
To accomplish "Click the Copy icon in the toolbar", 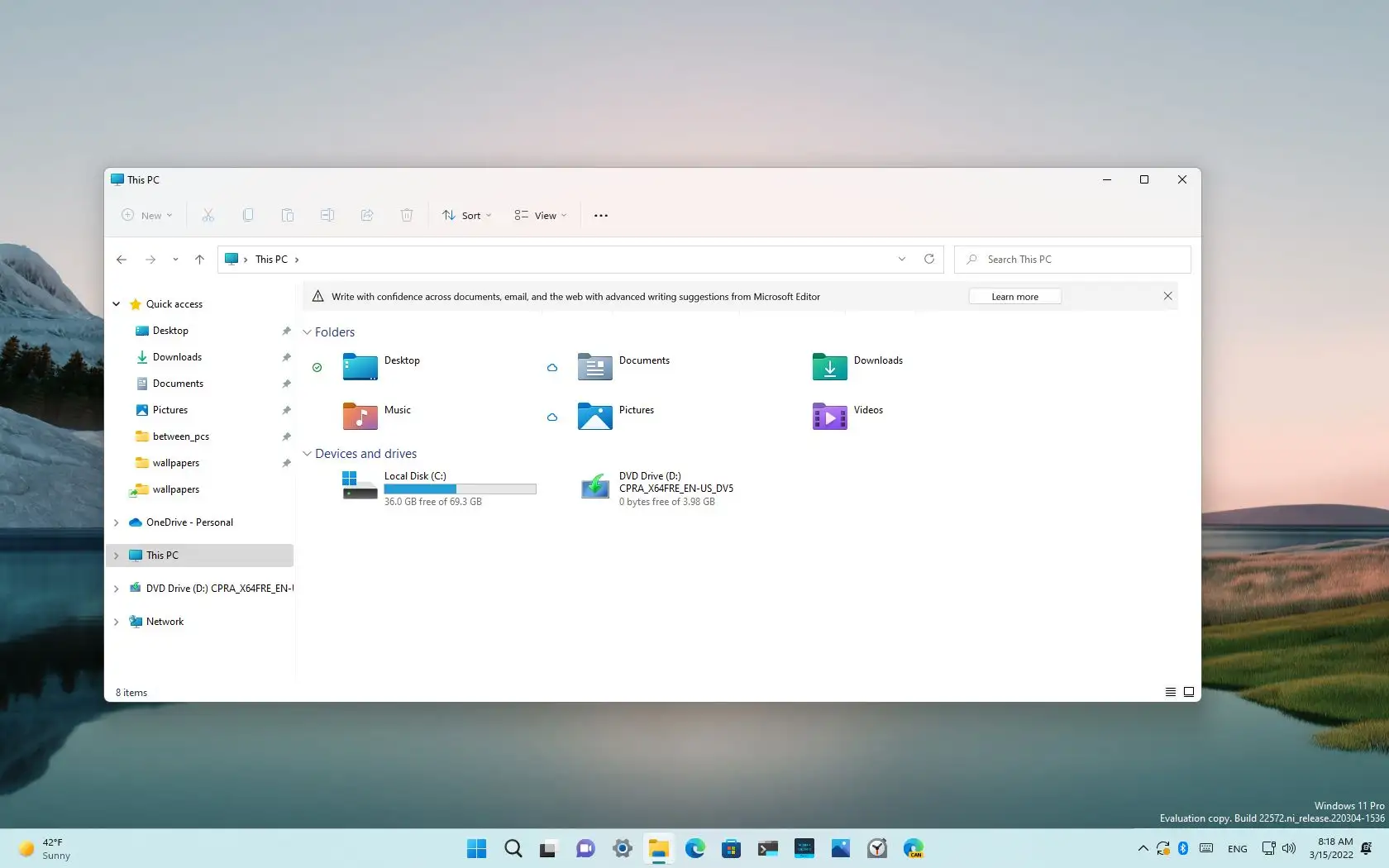I will click(x=247, y=215).
